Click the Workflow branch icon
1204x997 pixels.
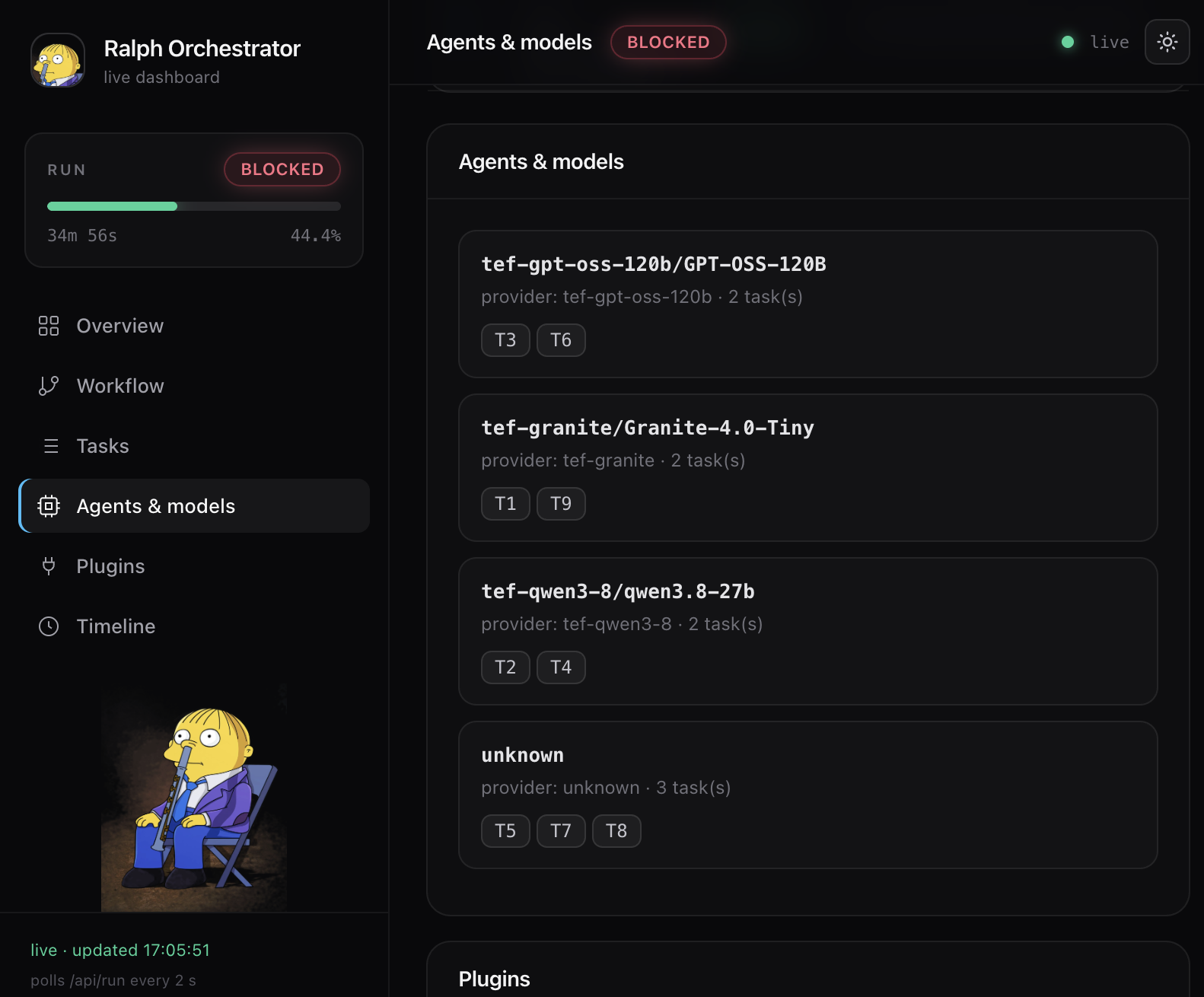click(49, 386)
